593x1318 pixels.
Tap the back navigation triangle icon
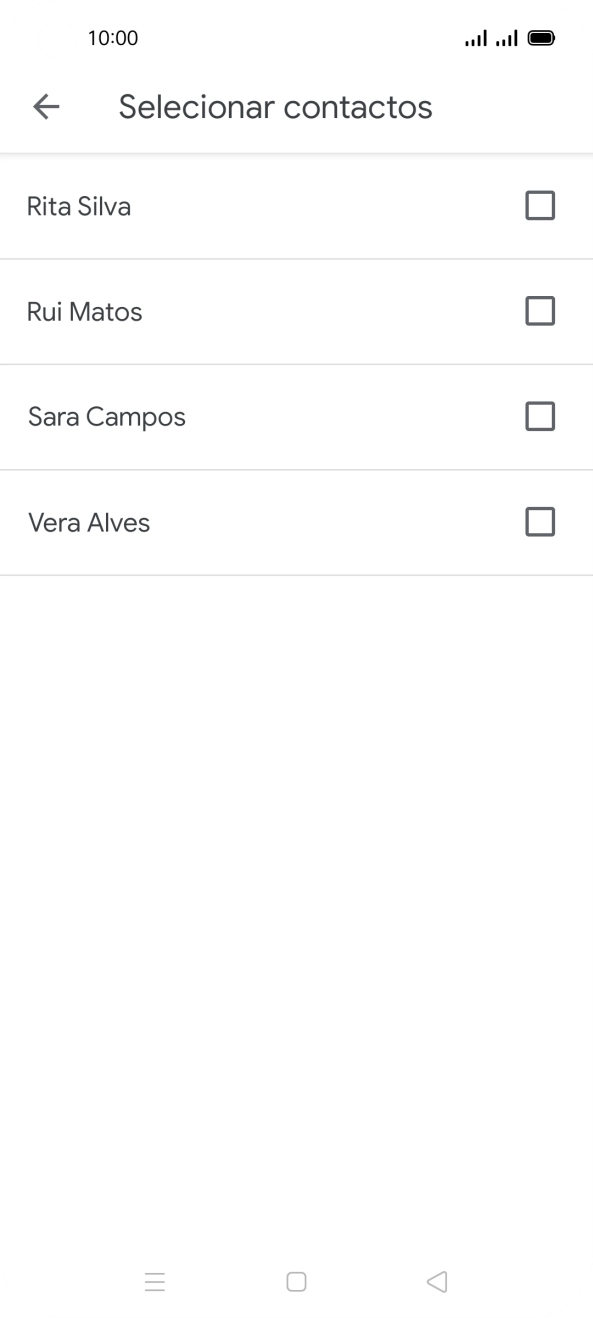pyautogui.click(x=436, y=1281)
